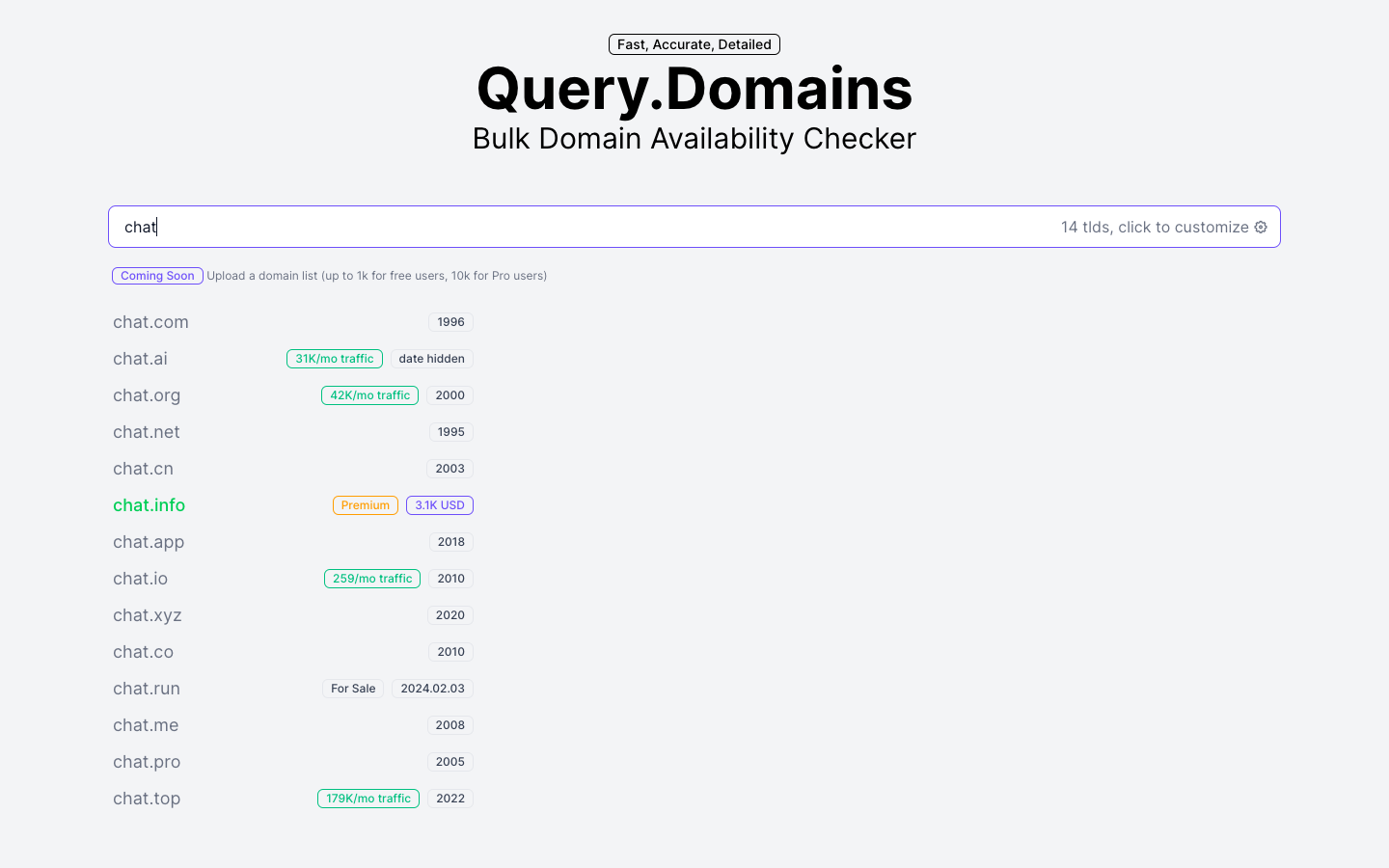Click the 'date hidden' badge for chat.ai
The height and width of the screenshot is (868, 1389).
coord(431,358)
